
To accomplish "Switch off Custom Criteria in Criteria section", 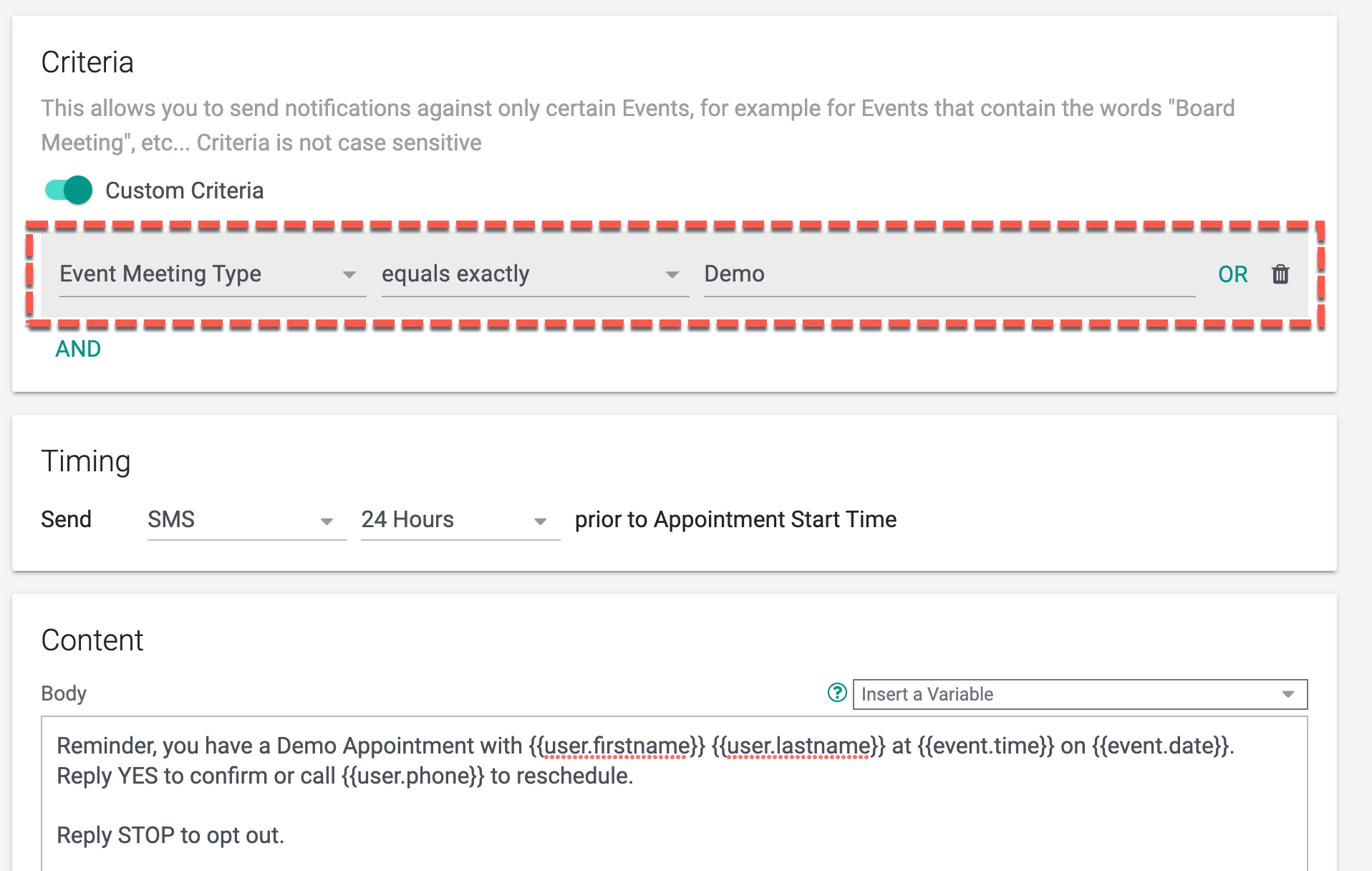I will coord(68,191).
